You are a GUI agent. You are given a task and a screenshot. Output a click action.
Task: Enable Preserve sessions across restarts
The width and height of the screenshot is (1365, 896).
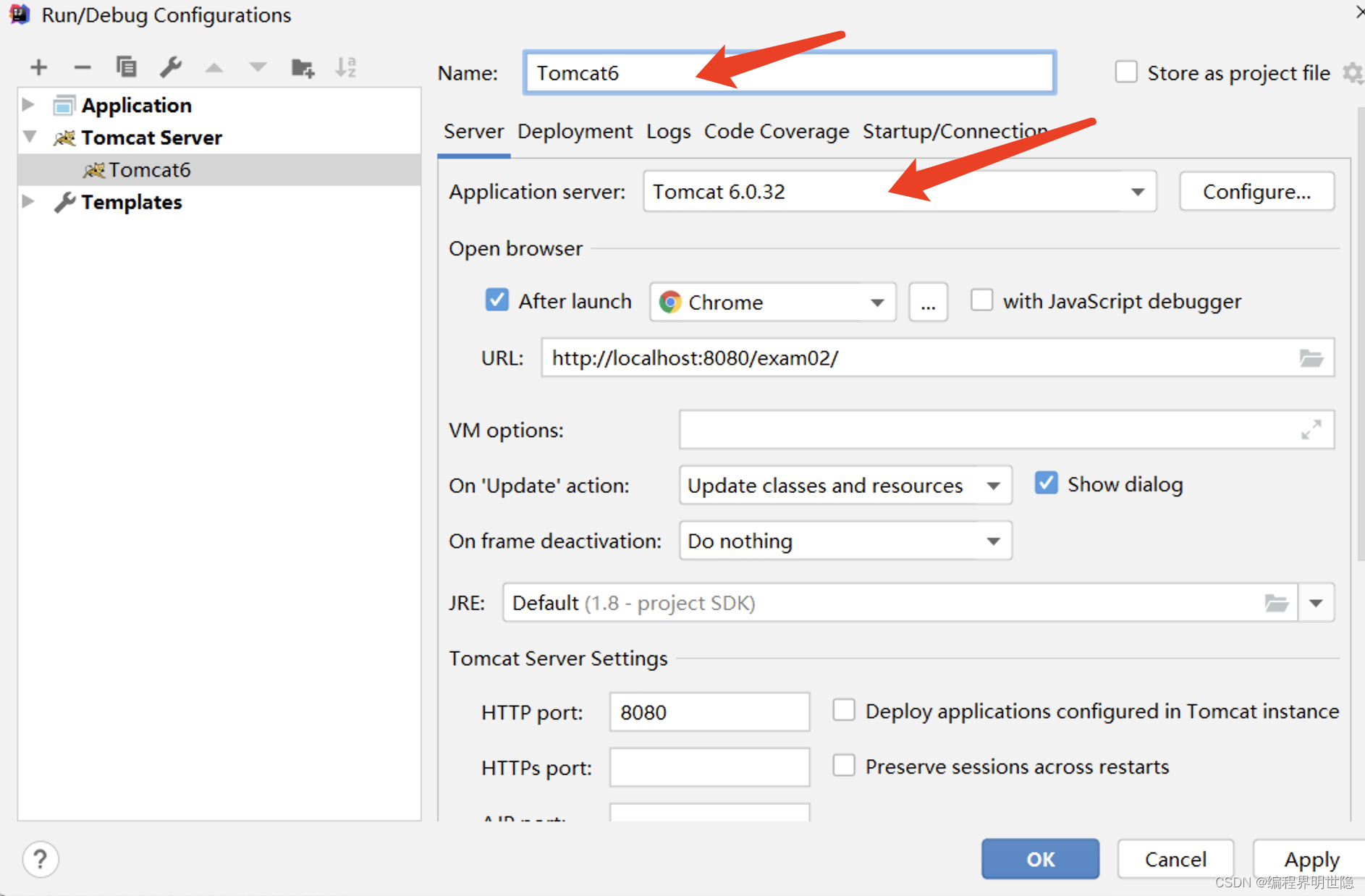point(844,765)
